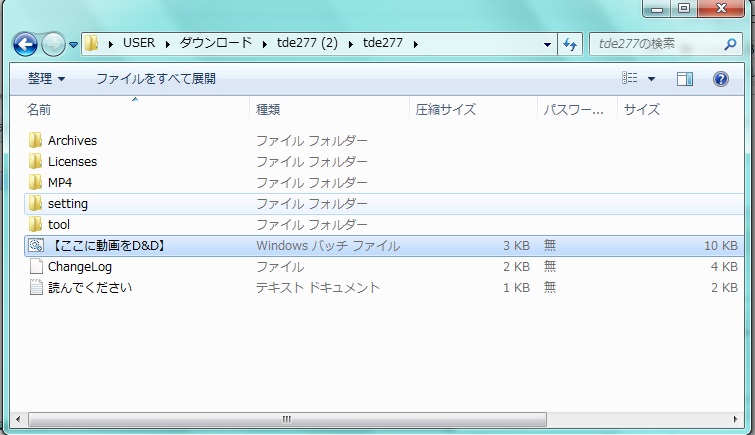
Task: Click the greyed Forward arrow button
Action: click(53, 45)
